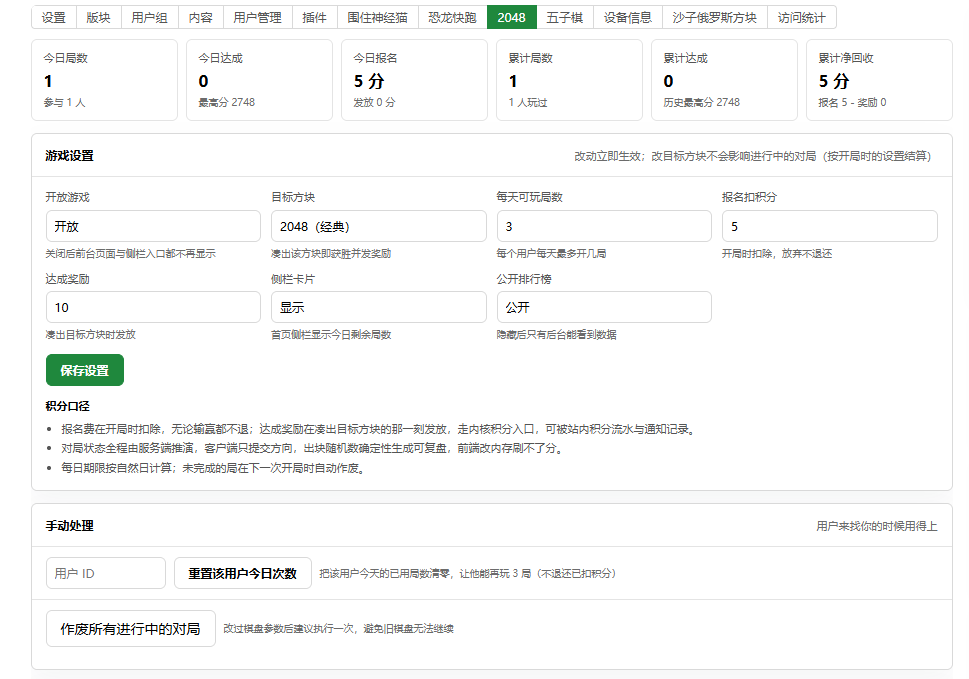This screenshot has width=969, height=679.
Task: Click the description starting 把该用户今天的已用局数清零
Action: pyautogui.click(x=468, y=573)
